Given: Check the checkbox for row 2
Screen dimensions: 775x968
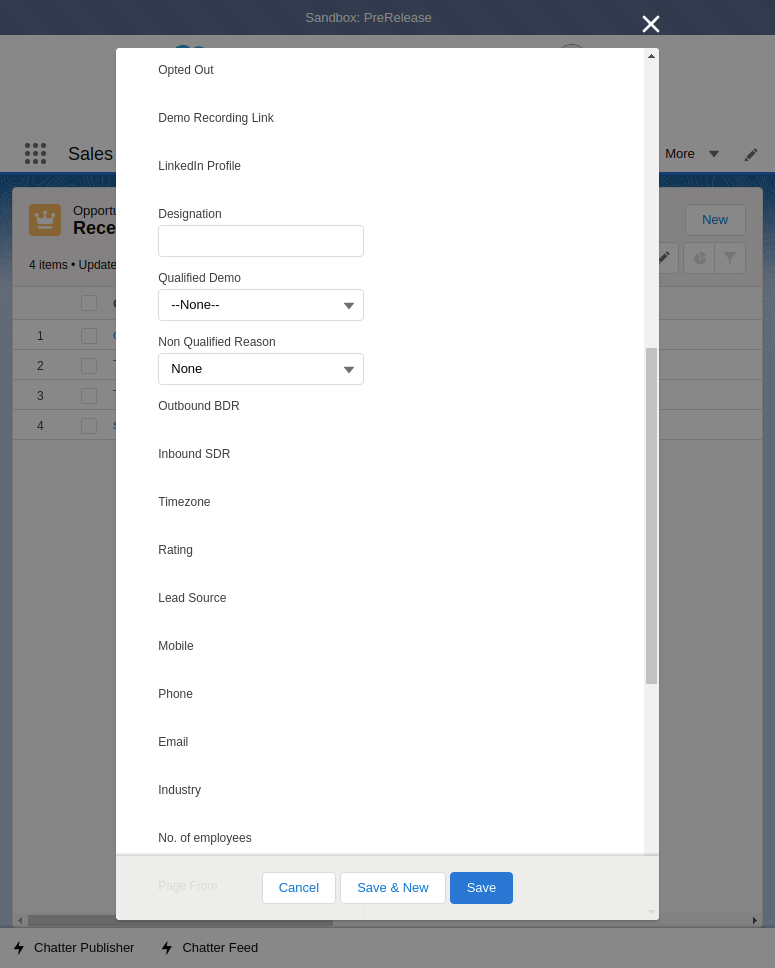Looking at the screenshot, I should click(x=89, y=366).
